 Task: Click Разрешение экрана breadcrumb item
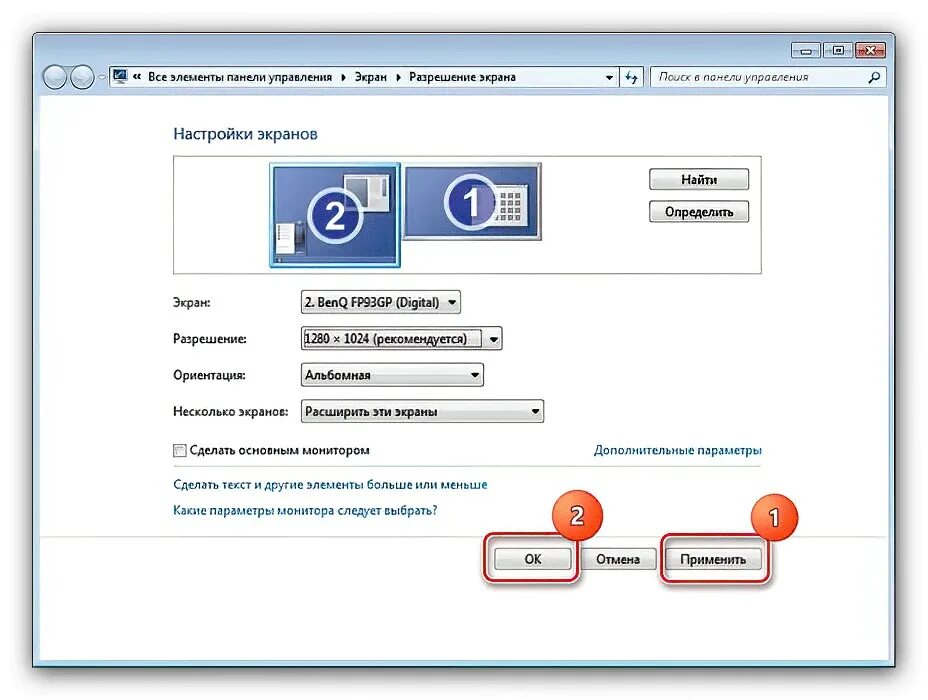(x=462, y=77)
